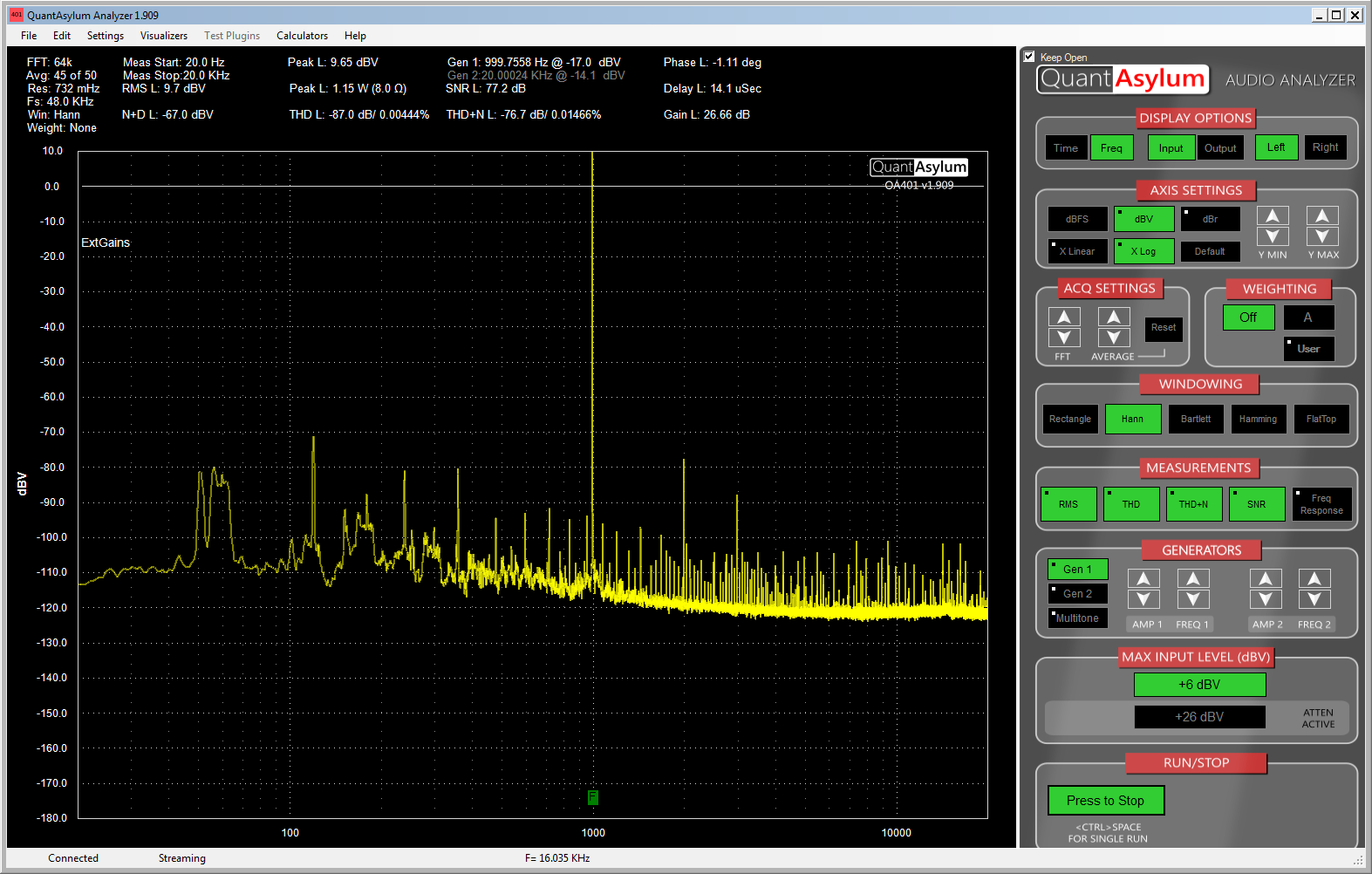Reset axes with Default button
Screen dimensions: 1372x874
point(1210,251)
